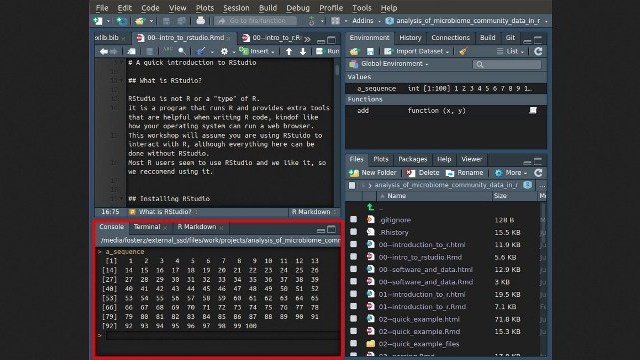Image resolution: width=640 pixels, height=360 pixels.
Task: Open the 02--quick_example.html file
Action: click(x=419, y=319)
